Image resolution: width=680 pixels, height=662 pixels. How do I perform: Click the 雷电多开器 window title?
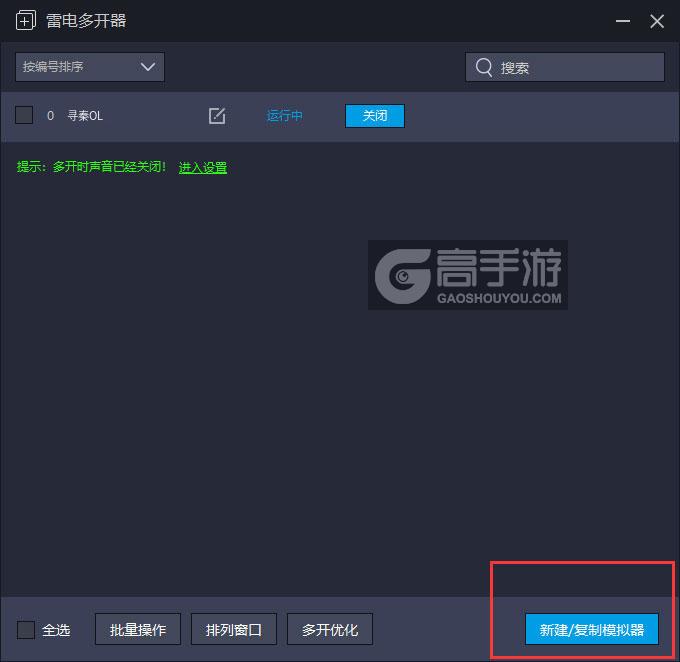[x=86, y=20]
